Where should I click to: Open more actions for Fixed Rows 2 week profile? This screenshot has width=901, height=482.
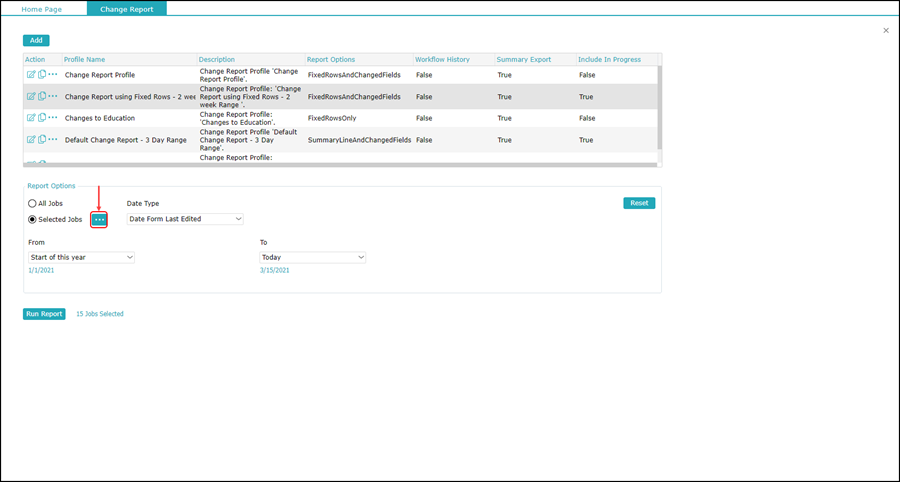click(53, 97)
